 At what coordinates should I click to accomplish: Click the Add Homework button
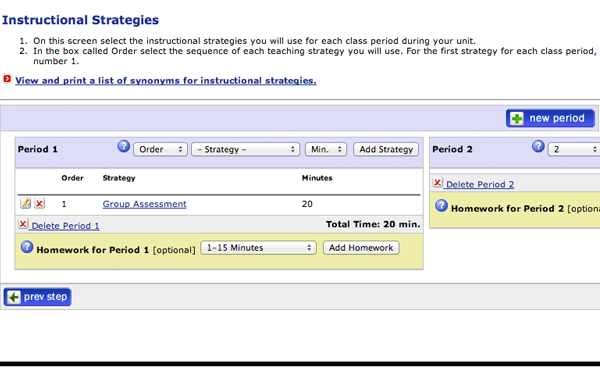361,248
